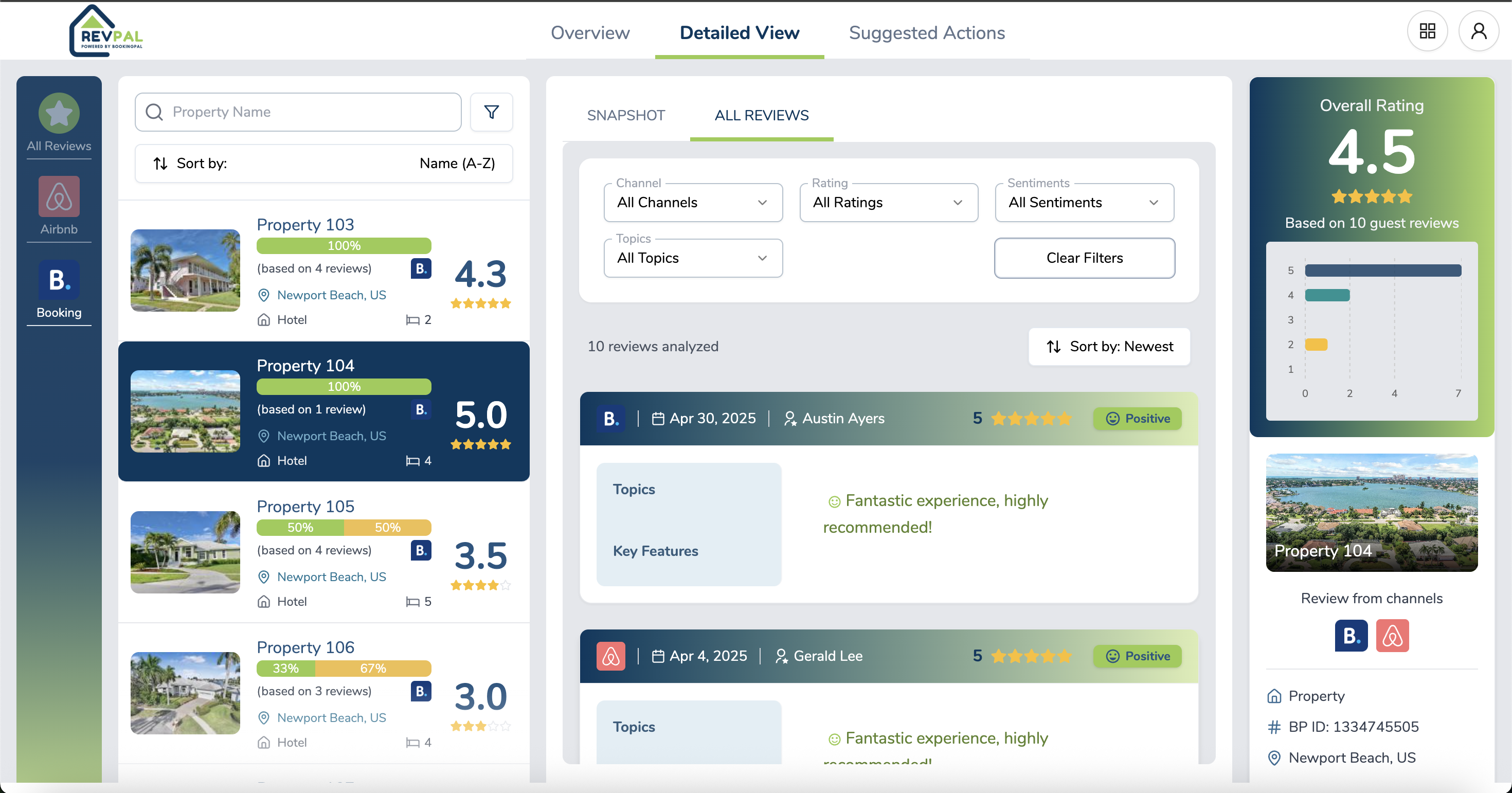1512x793 pixels.
Task: Expand the Channel dropdown
Action: [693, 203]
